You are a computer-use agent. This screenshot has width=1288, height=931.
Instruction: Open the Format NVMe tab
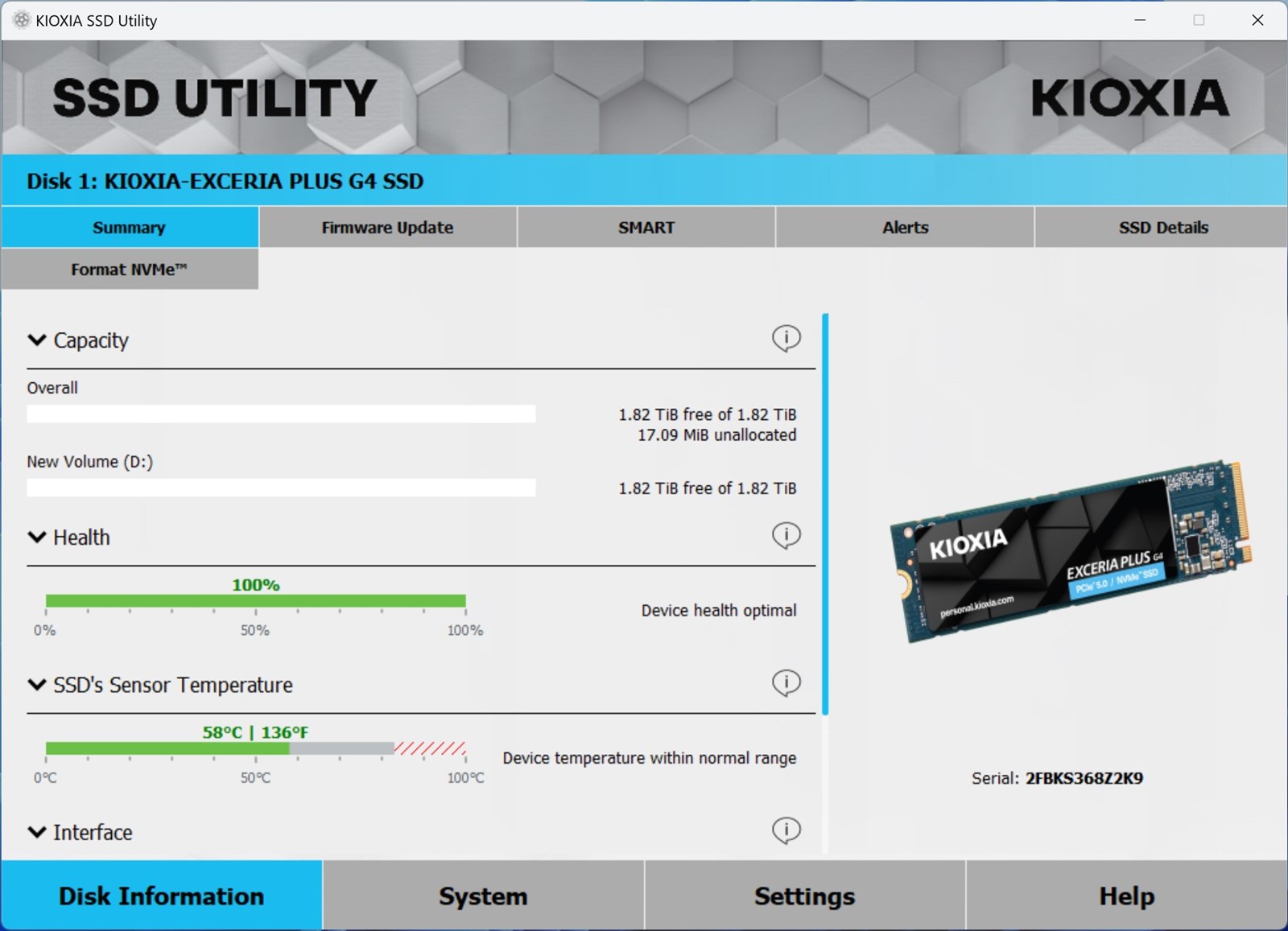pos(129,270)
